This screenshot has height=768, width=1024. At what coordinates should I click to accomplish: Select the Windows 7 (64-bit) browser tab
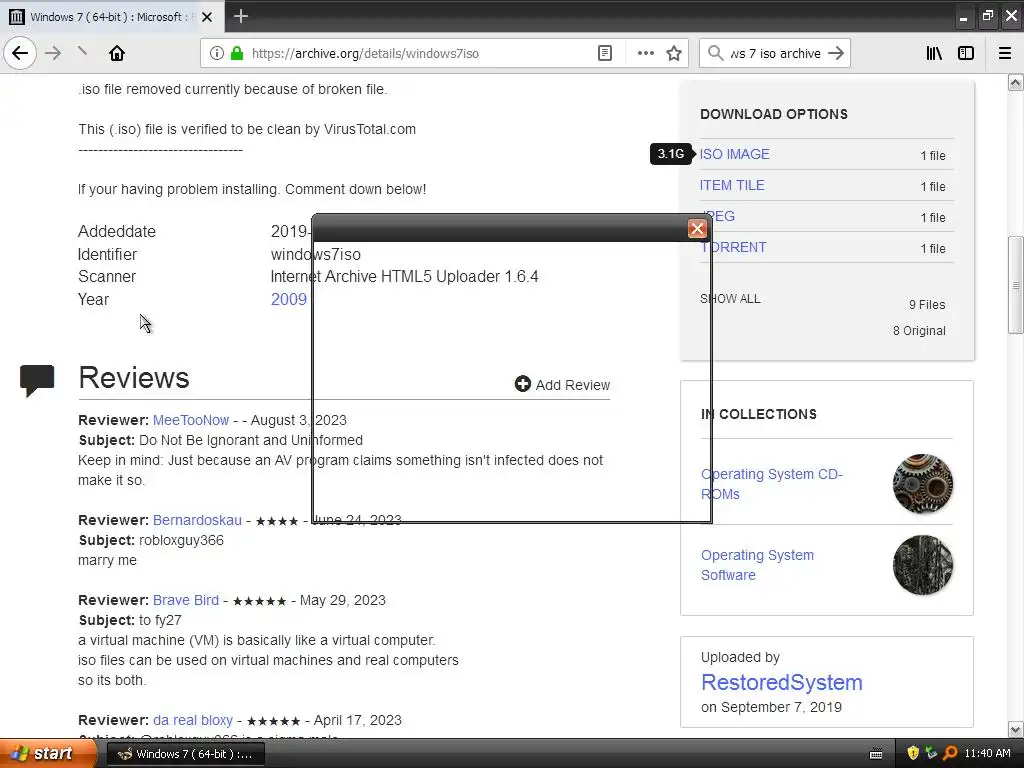(112, 16)
